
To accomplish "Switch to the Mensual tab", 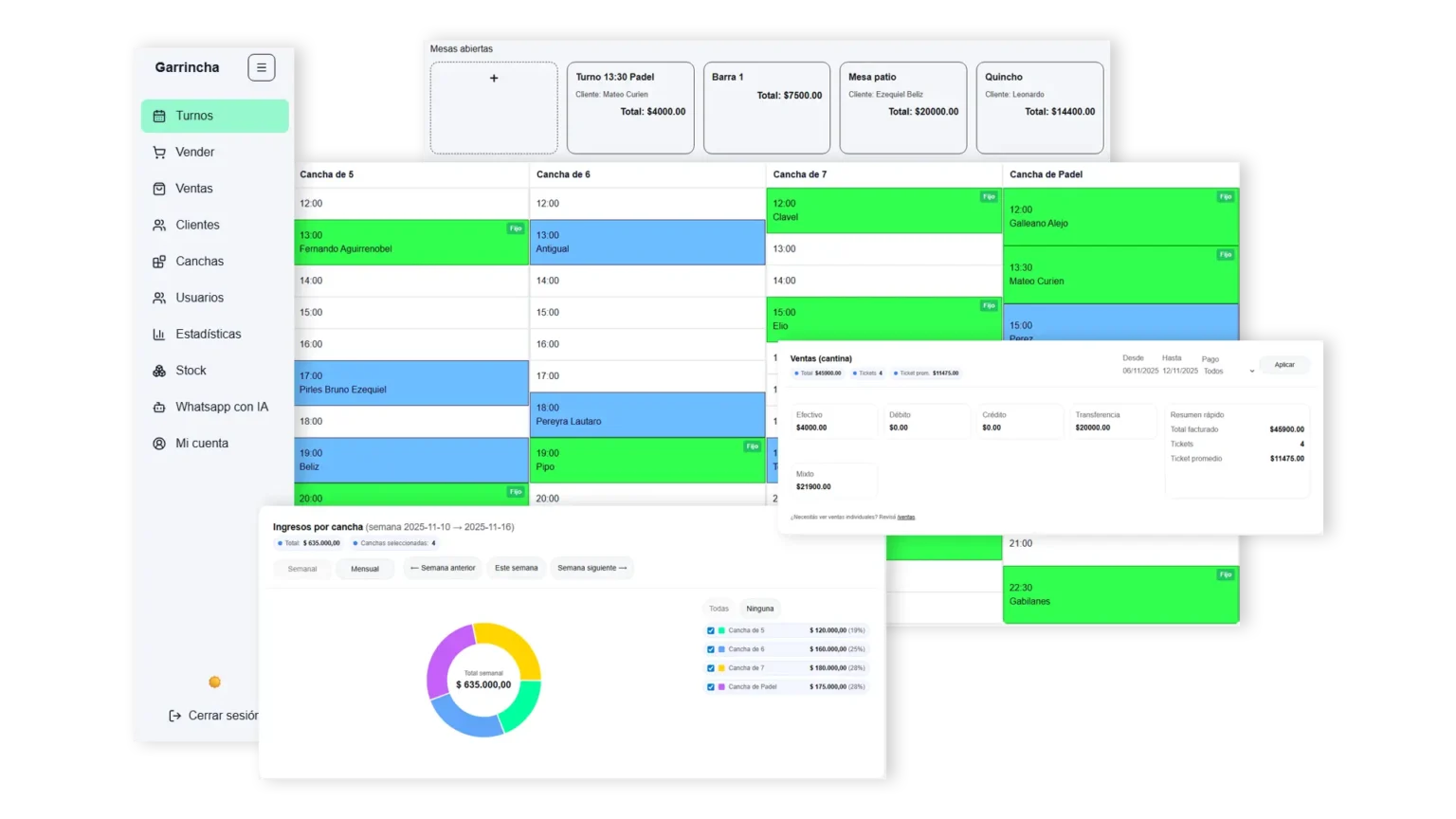I will coord(365,569).
